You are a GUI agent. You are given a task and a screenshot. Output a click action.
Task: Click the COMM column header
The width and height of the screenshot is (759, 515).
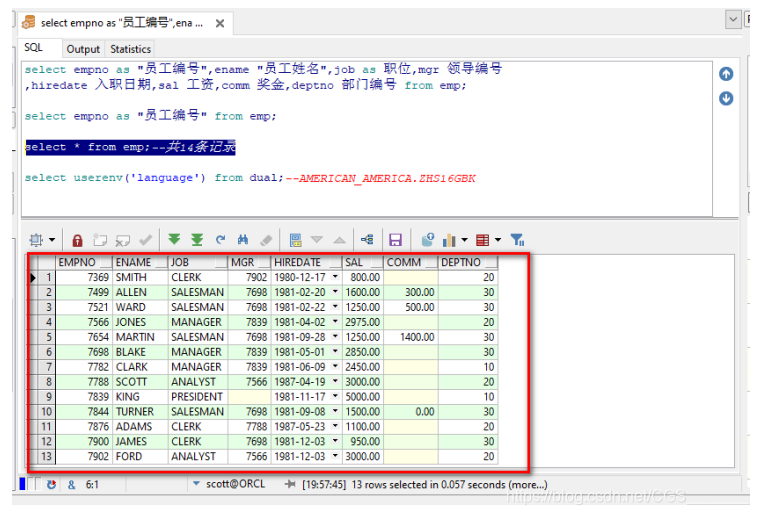tap(411, 262)
